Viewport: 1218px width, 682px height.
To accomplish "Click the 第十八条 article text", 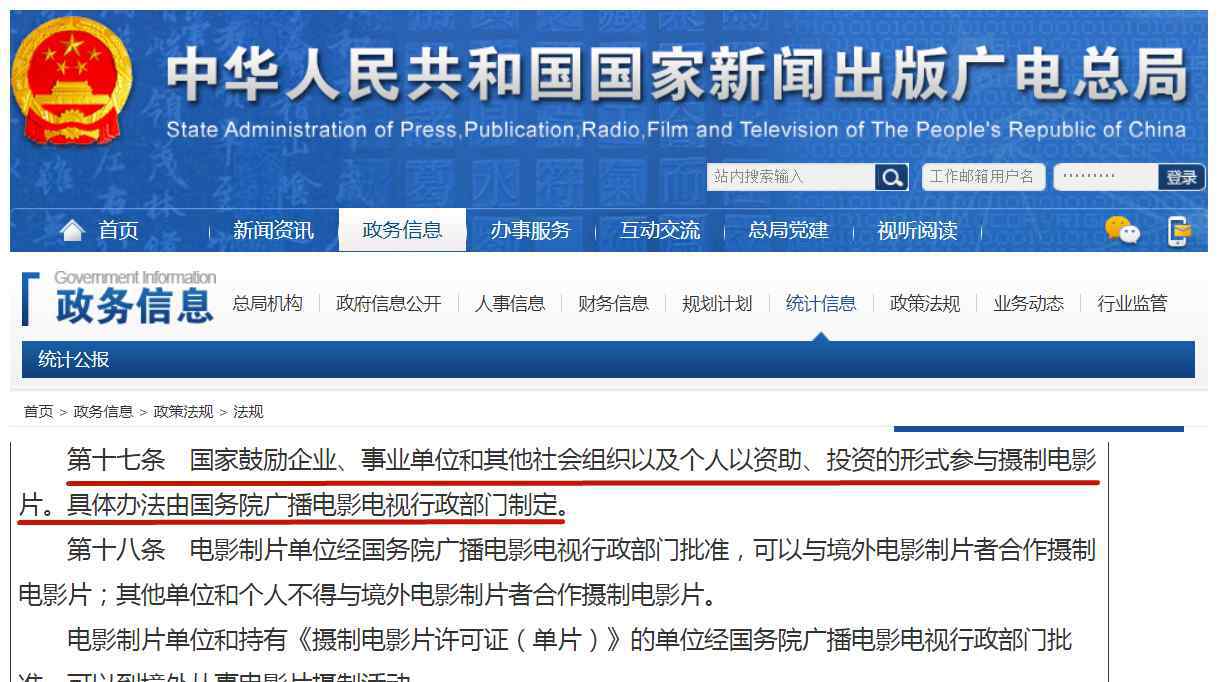I will pyautogui.click(x=558, y=572).
